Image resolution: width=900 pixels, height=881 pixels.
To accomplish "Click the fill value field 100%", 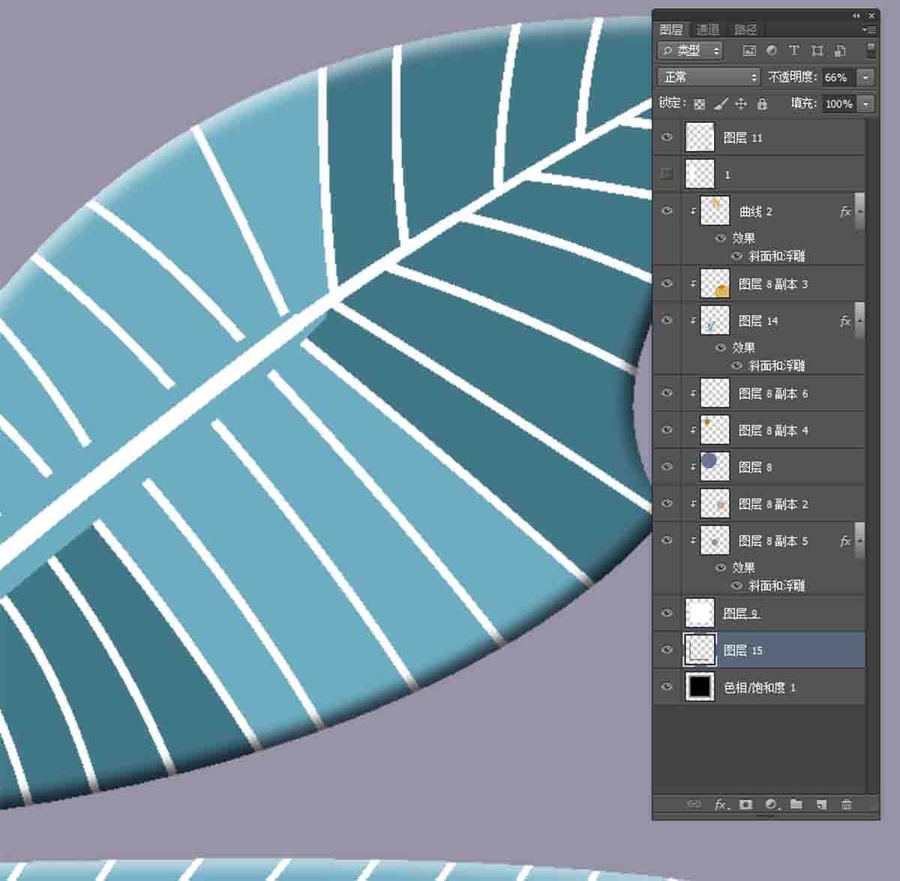I will click(839, 104).
